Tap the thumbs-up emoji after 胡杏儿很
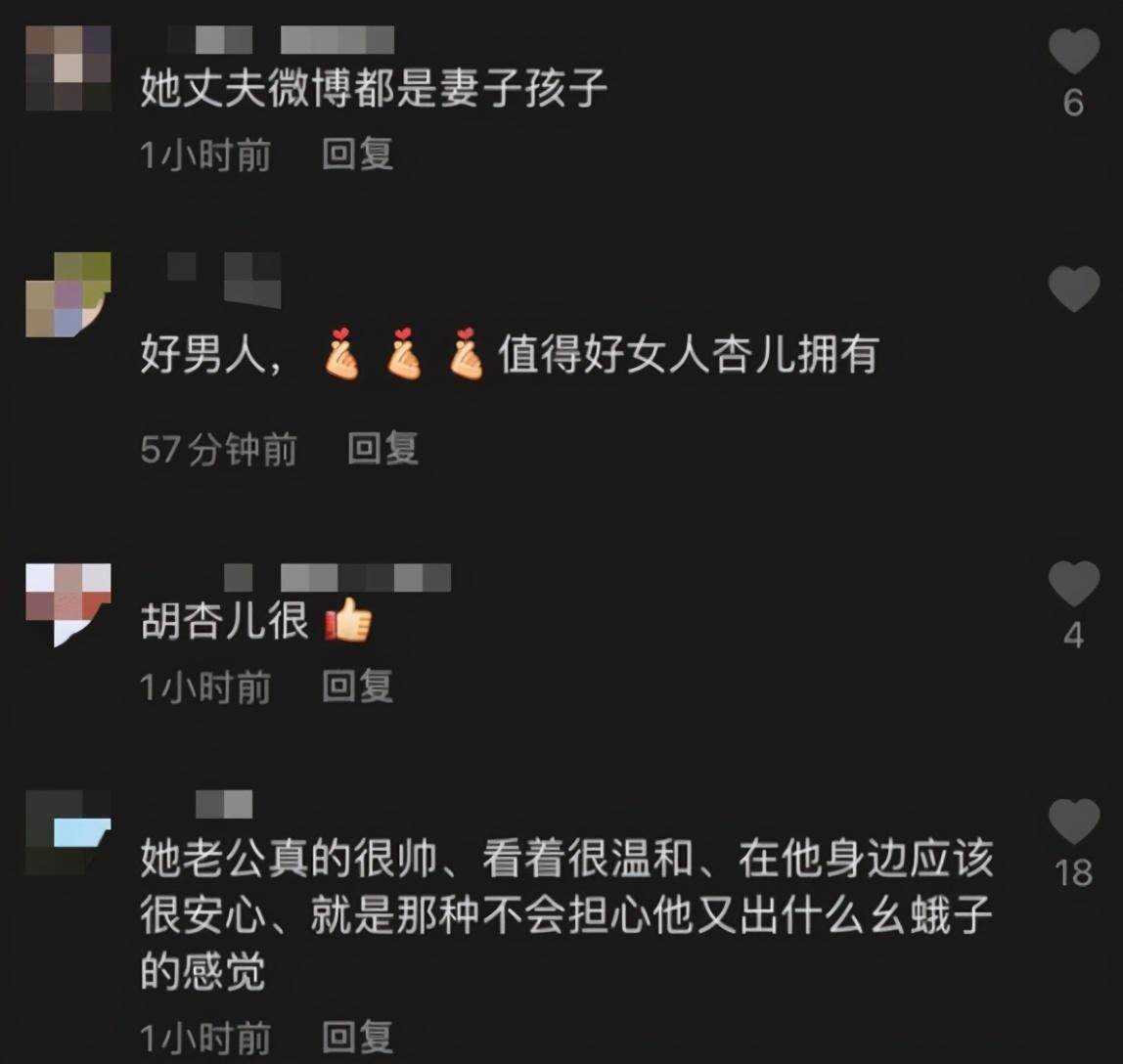1123x1064 pixels. click(349, 619)
